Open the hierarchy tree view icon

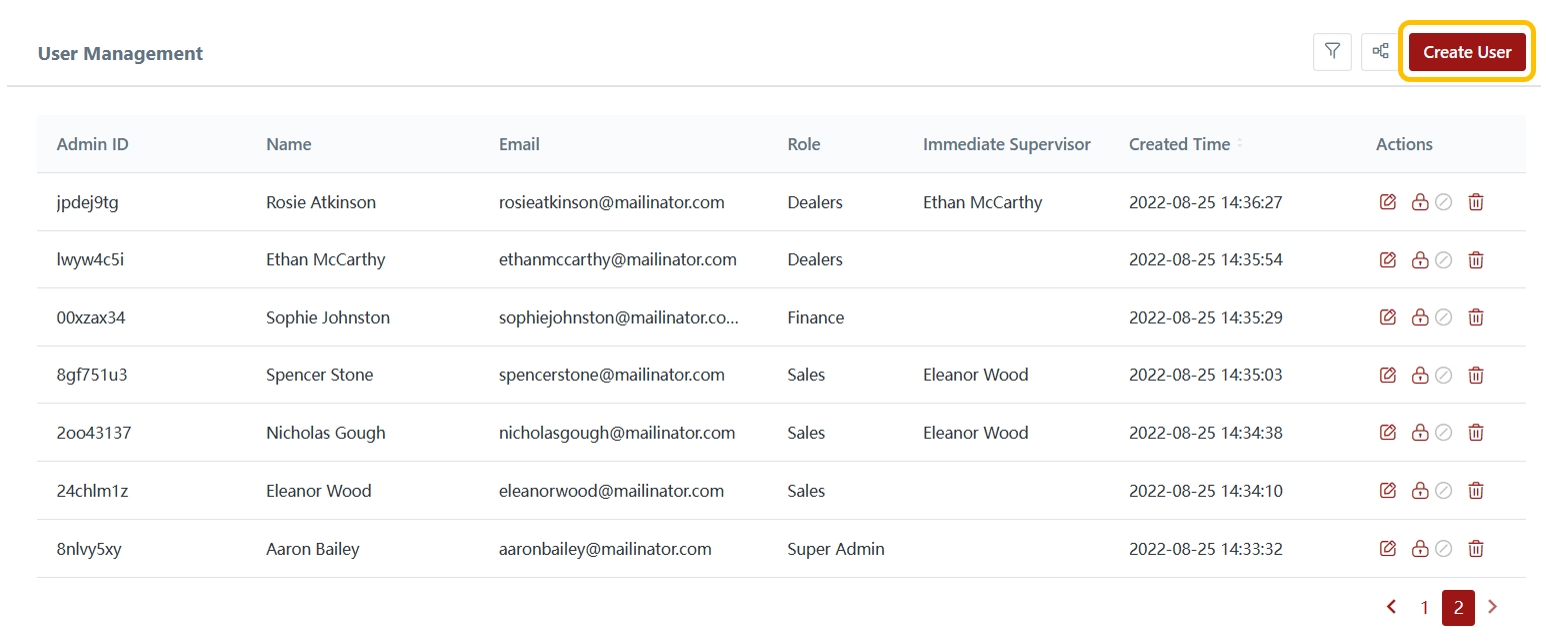pyautogui.click(x=1380, y=52)
